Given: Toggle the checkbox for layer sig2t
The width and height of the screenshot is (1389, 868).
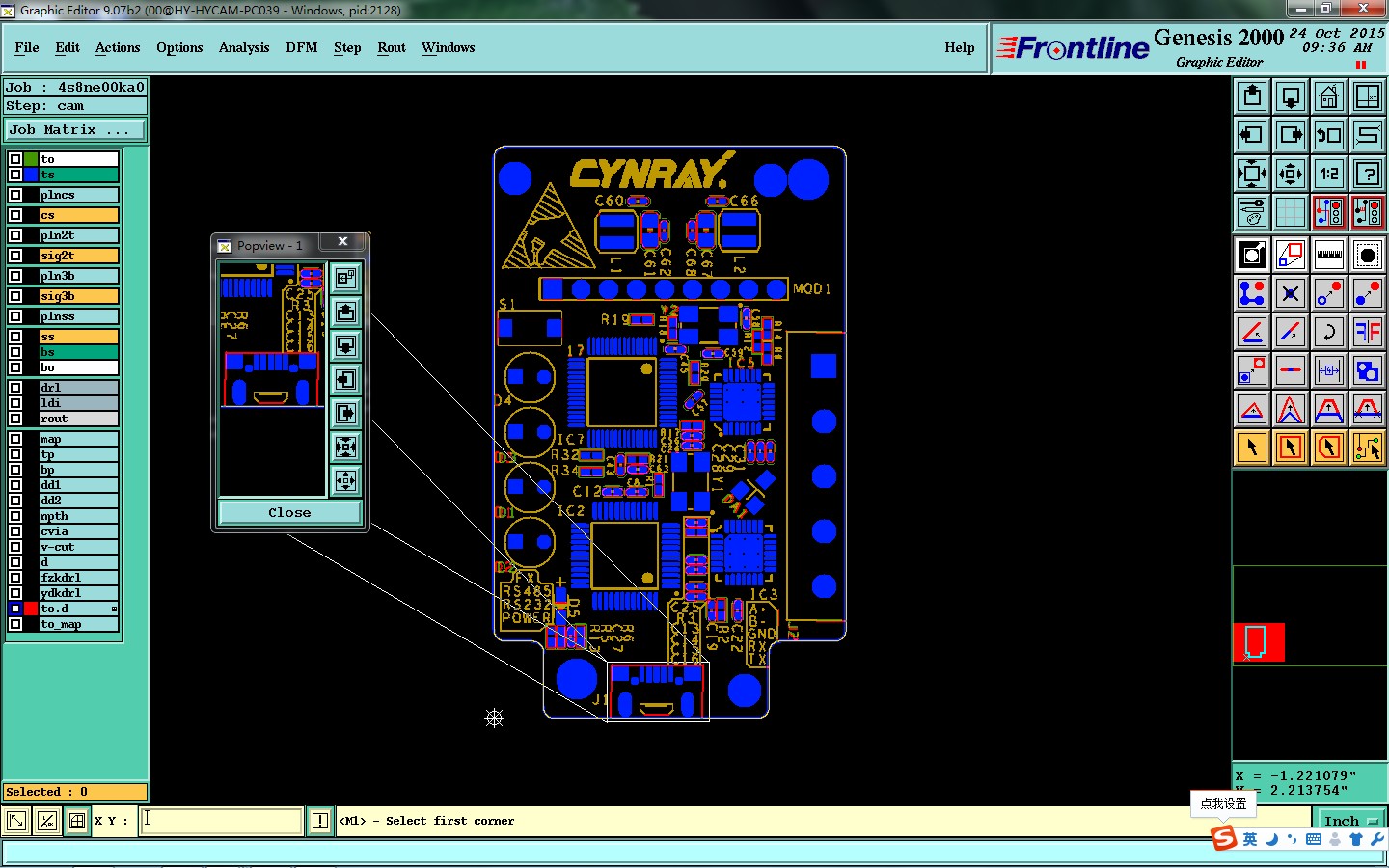Looking at the screenshot, I should tap(15, 256).
